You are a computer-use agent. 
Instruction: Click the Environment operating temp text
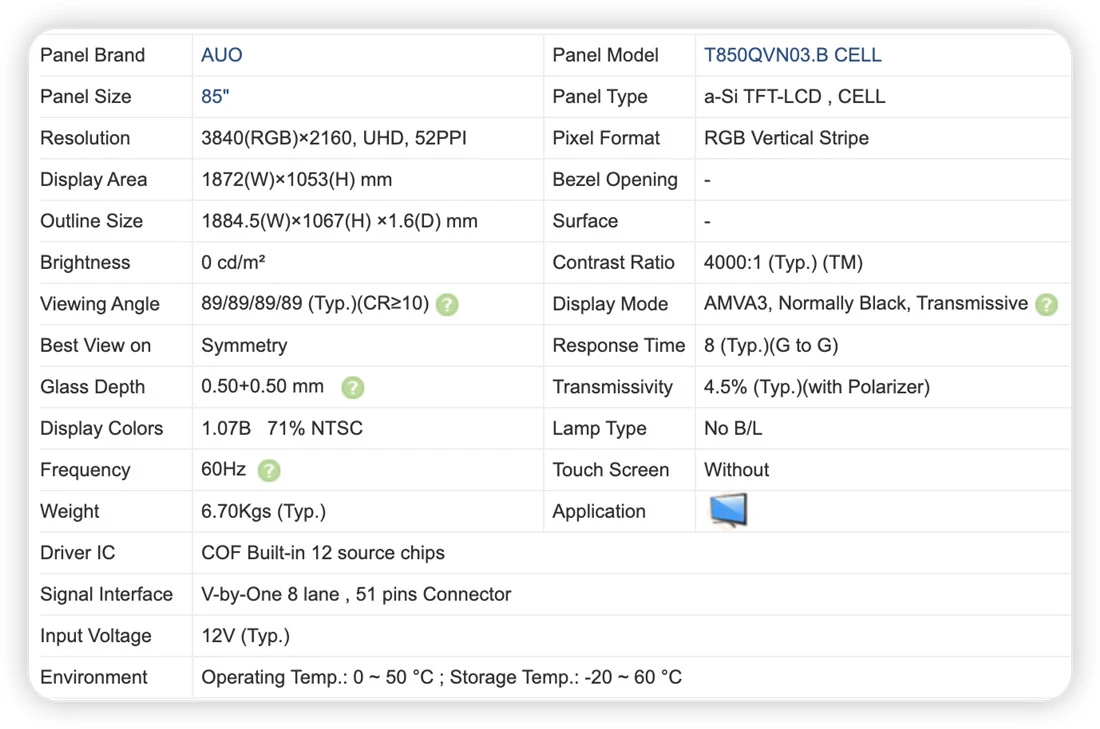pyautogui.click(x=441, y=677)
